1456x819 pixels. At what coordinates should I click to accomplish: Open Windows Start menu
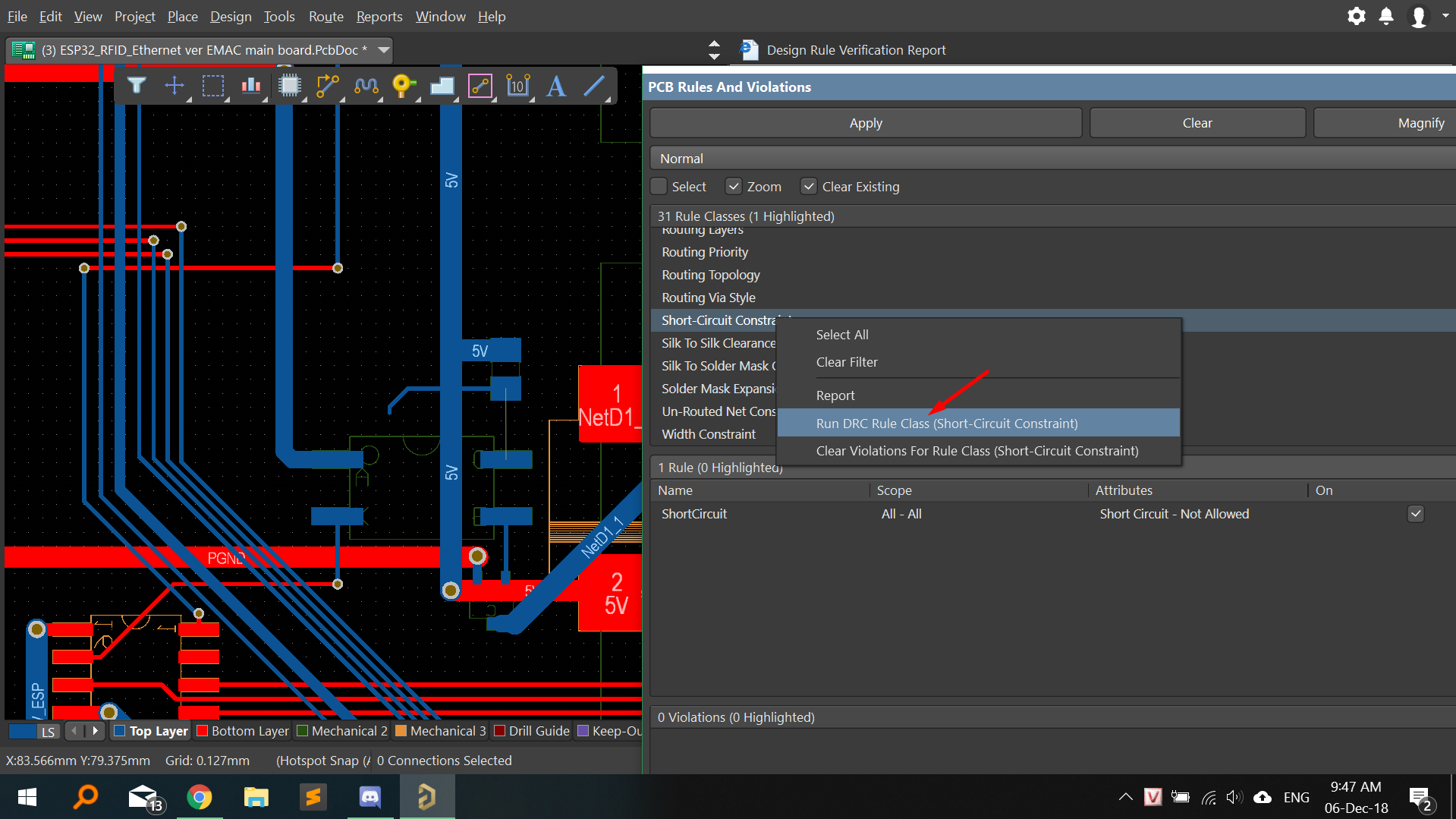pos(27,797)
